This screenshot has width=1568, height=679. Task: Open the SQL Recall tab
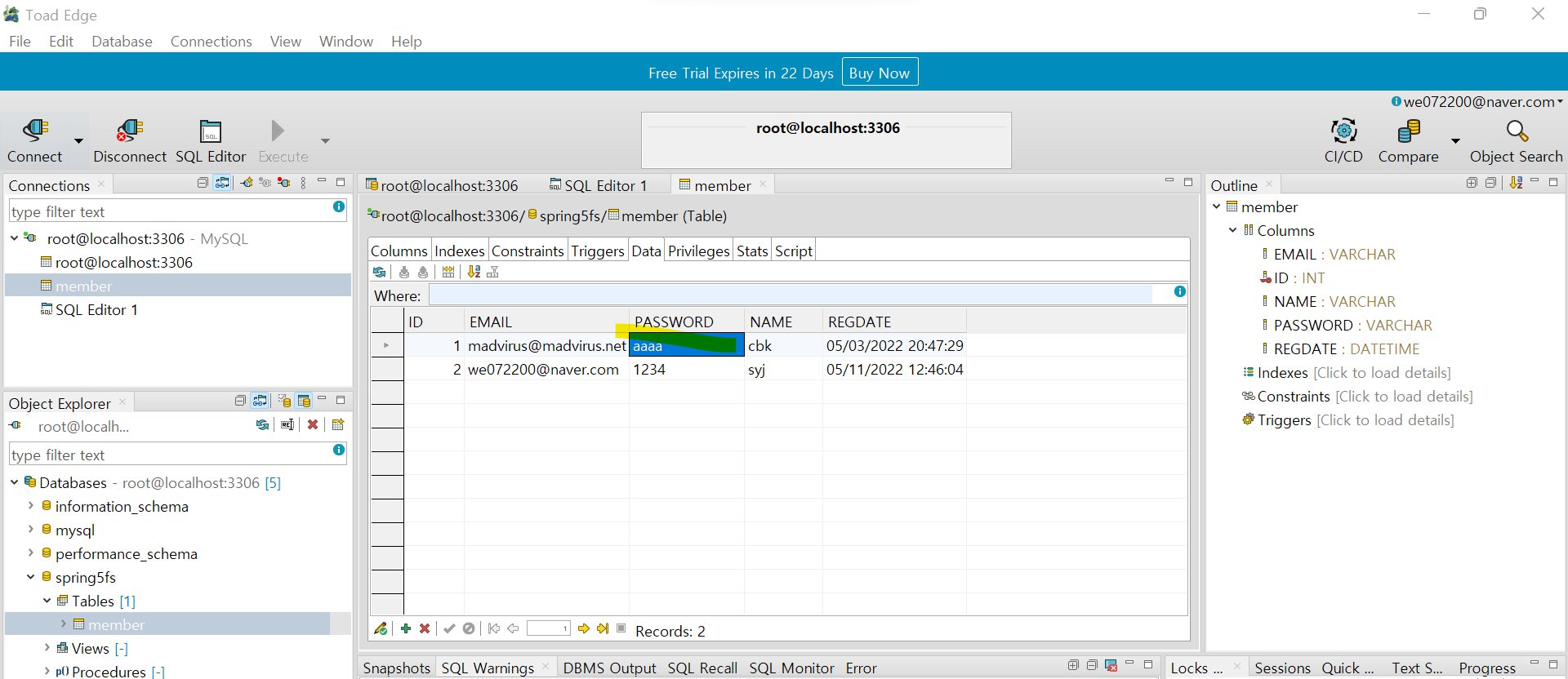tap(702, 668)
